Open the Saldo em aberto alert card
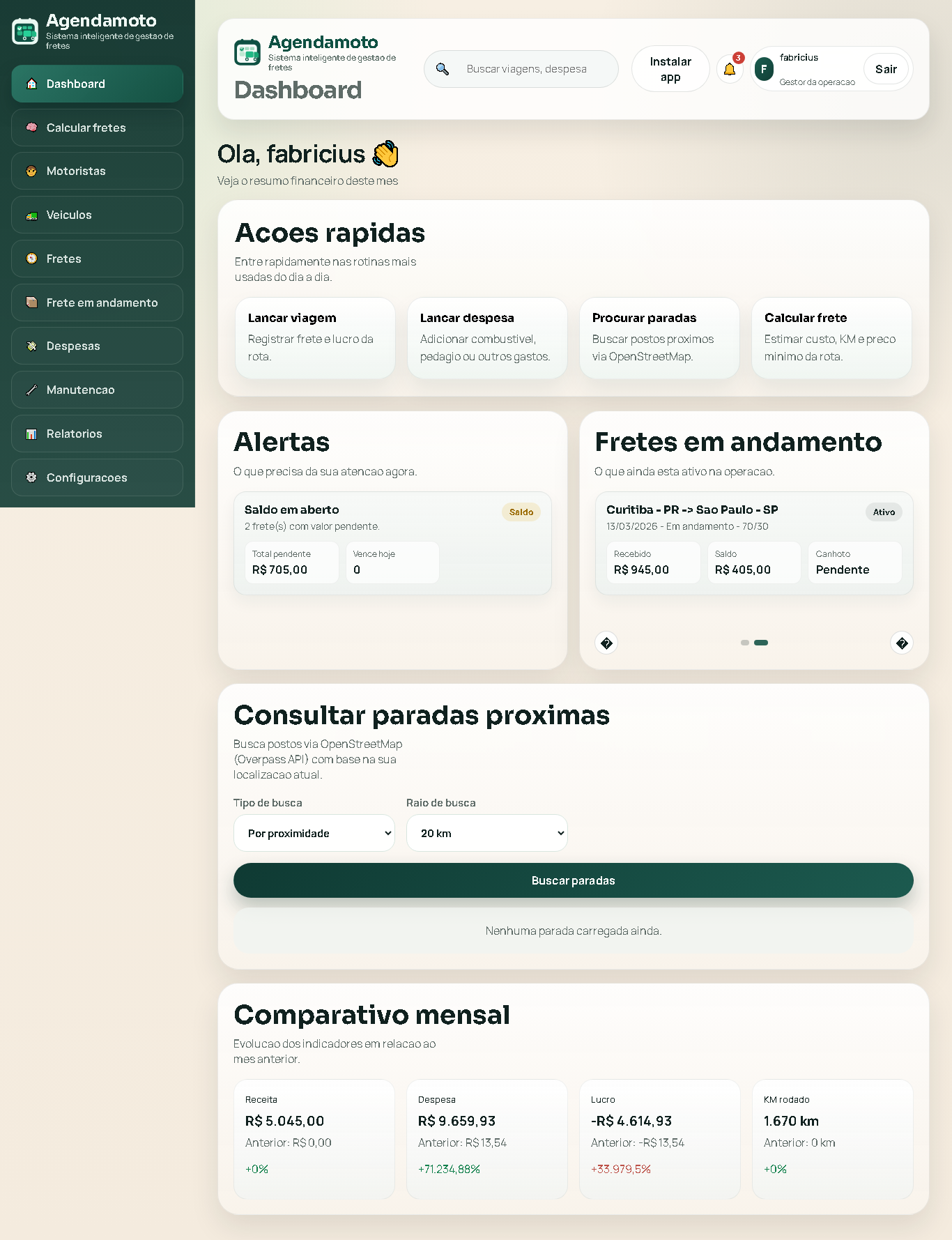The height and width of the screenshot is (1240, 952). point(392,543)
